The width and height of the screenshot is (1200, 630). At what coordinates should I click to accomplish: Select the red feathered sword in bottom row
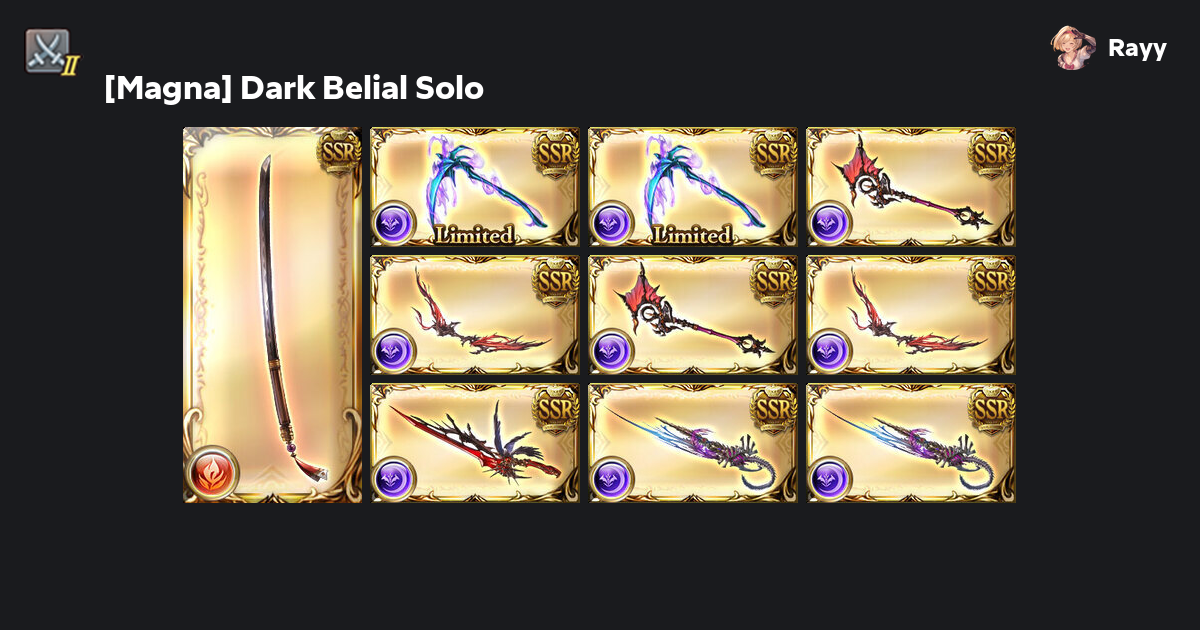point(475,443)
